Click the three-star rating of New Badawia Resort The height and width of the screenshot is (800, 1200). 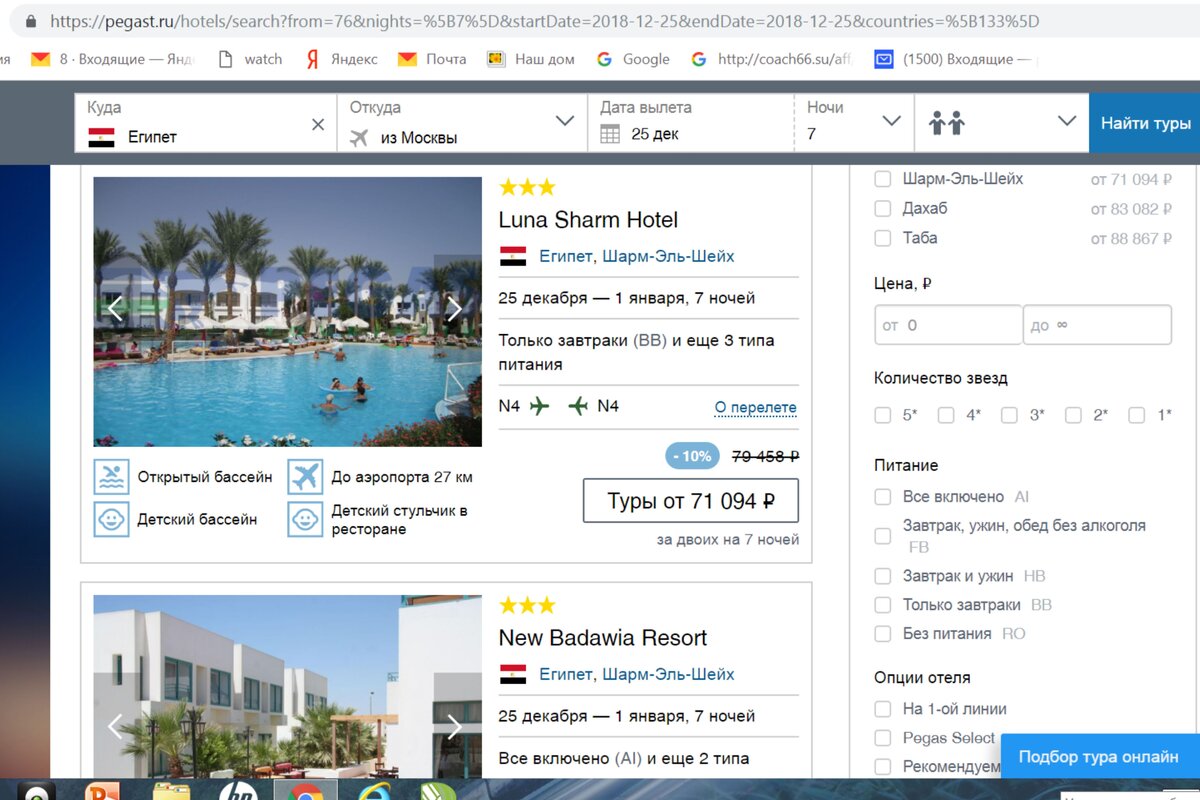point(527,605)
